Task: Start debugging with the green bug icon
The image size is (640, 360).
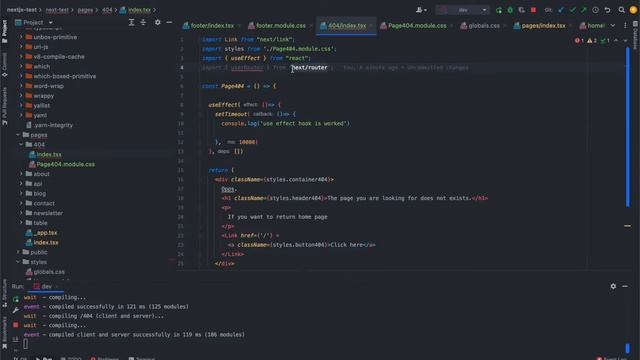Action: [x=510, y=10]
